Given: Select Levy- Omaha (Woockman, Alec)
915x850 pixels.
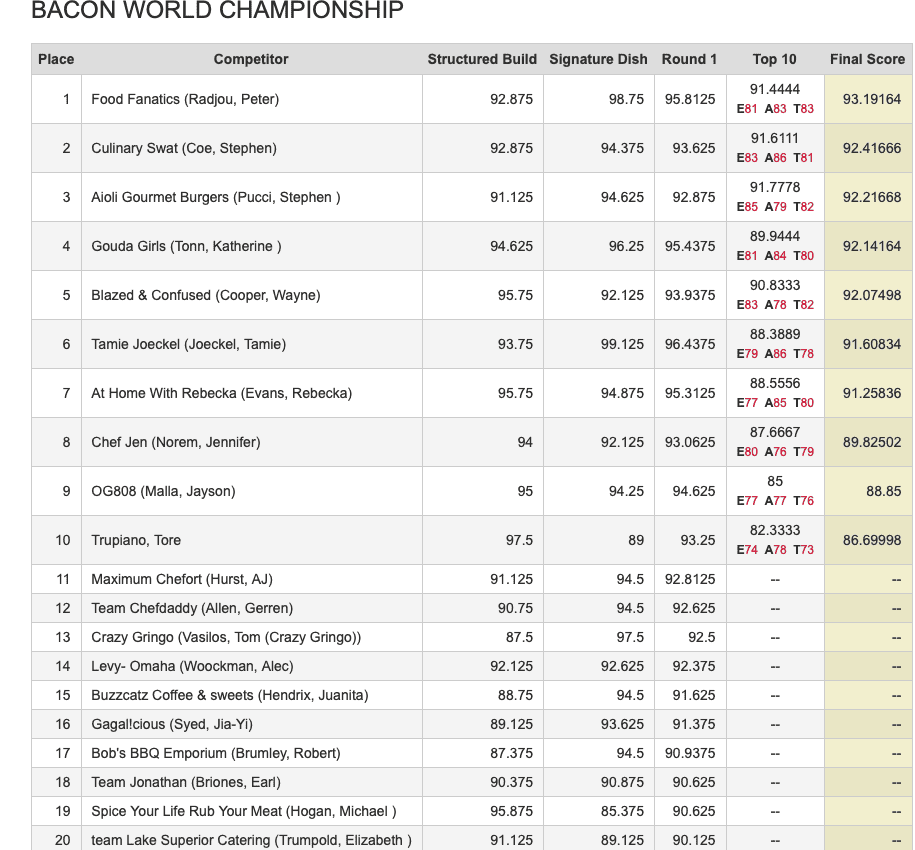Looking at the screenshot, I should [x=193, y=666].
